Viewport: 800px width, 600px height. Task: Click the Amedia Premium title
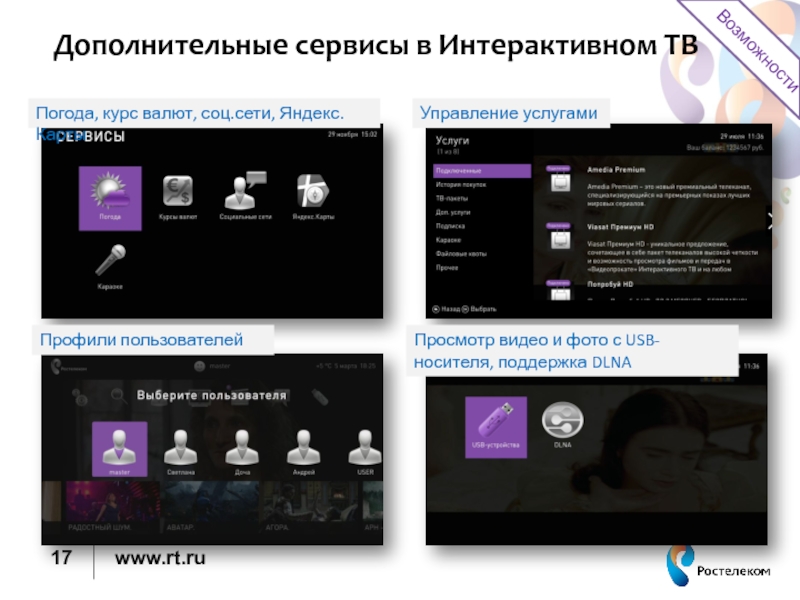click(x=616, y=170)
